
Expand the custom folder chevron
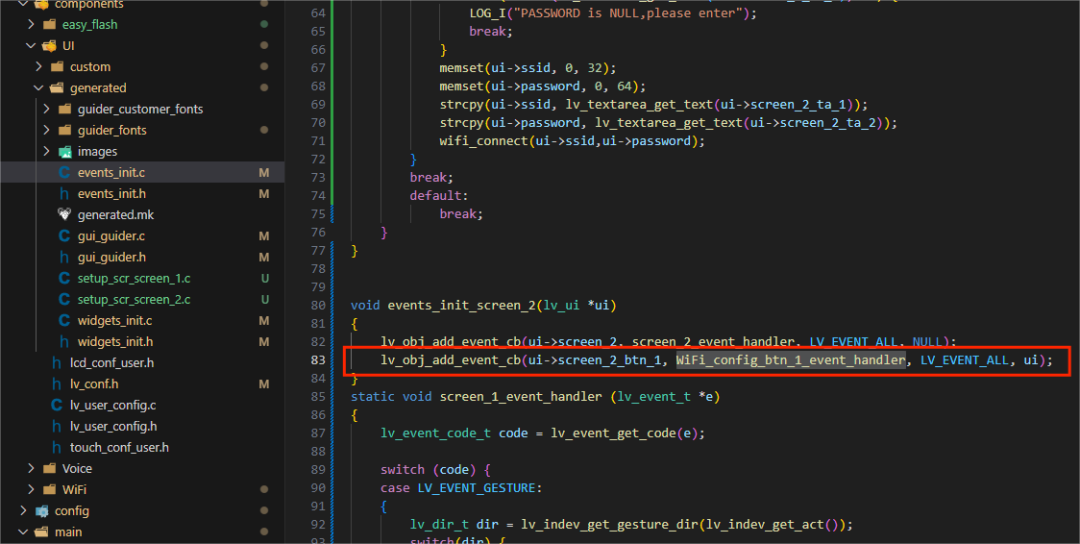click(x=39, y=67)
